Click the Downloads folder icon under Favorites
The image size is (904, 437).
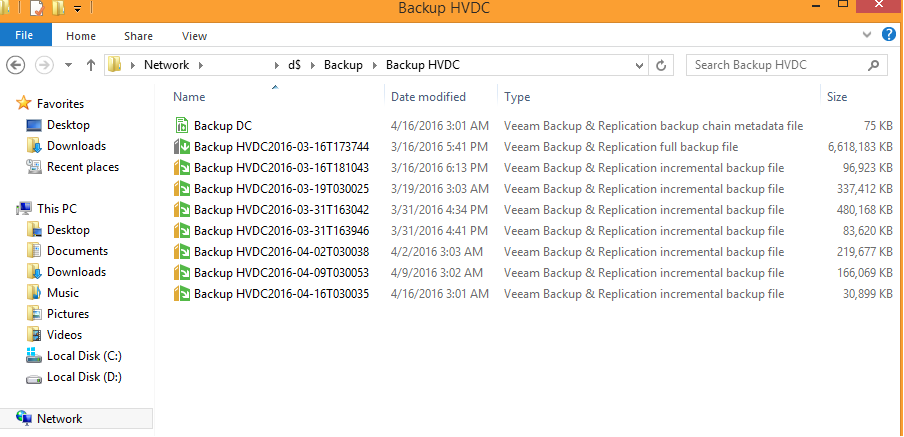(x=34, y=146)
